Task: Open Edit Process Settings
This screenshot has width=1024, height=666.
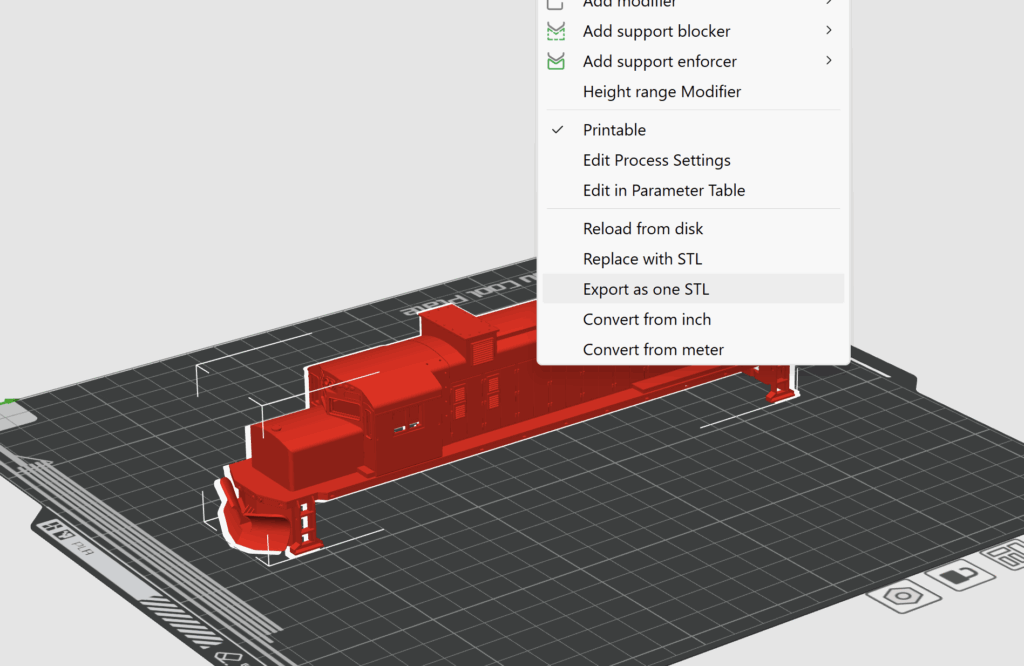Action: 656,160
